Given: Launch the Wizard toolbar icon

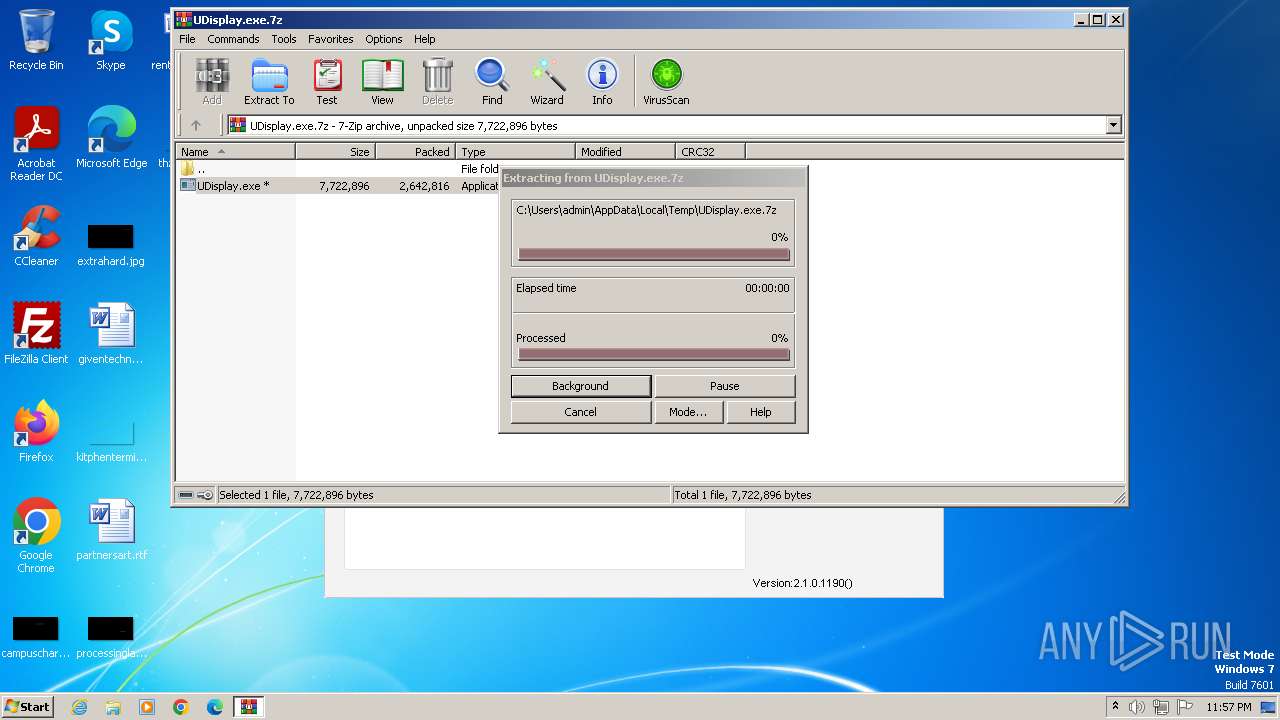Looking at the screenshot, I should [x=547, y=81].
